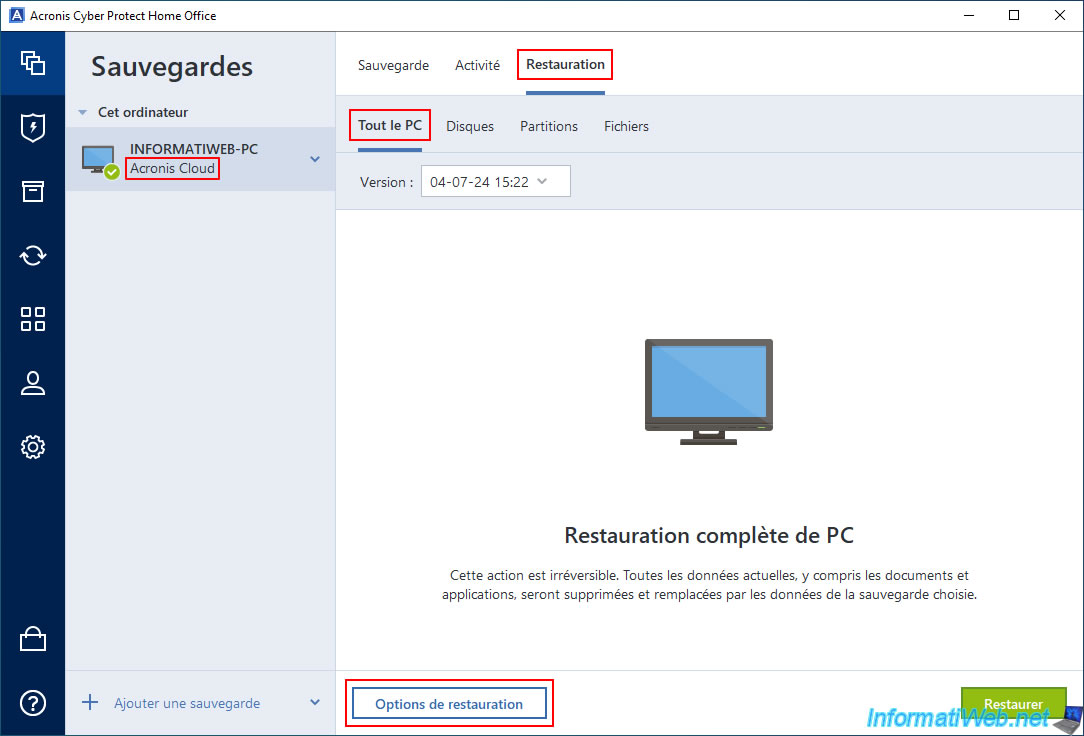Select the Disques sub-tab

470,126
